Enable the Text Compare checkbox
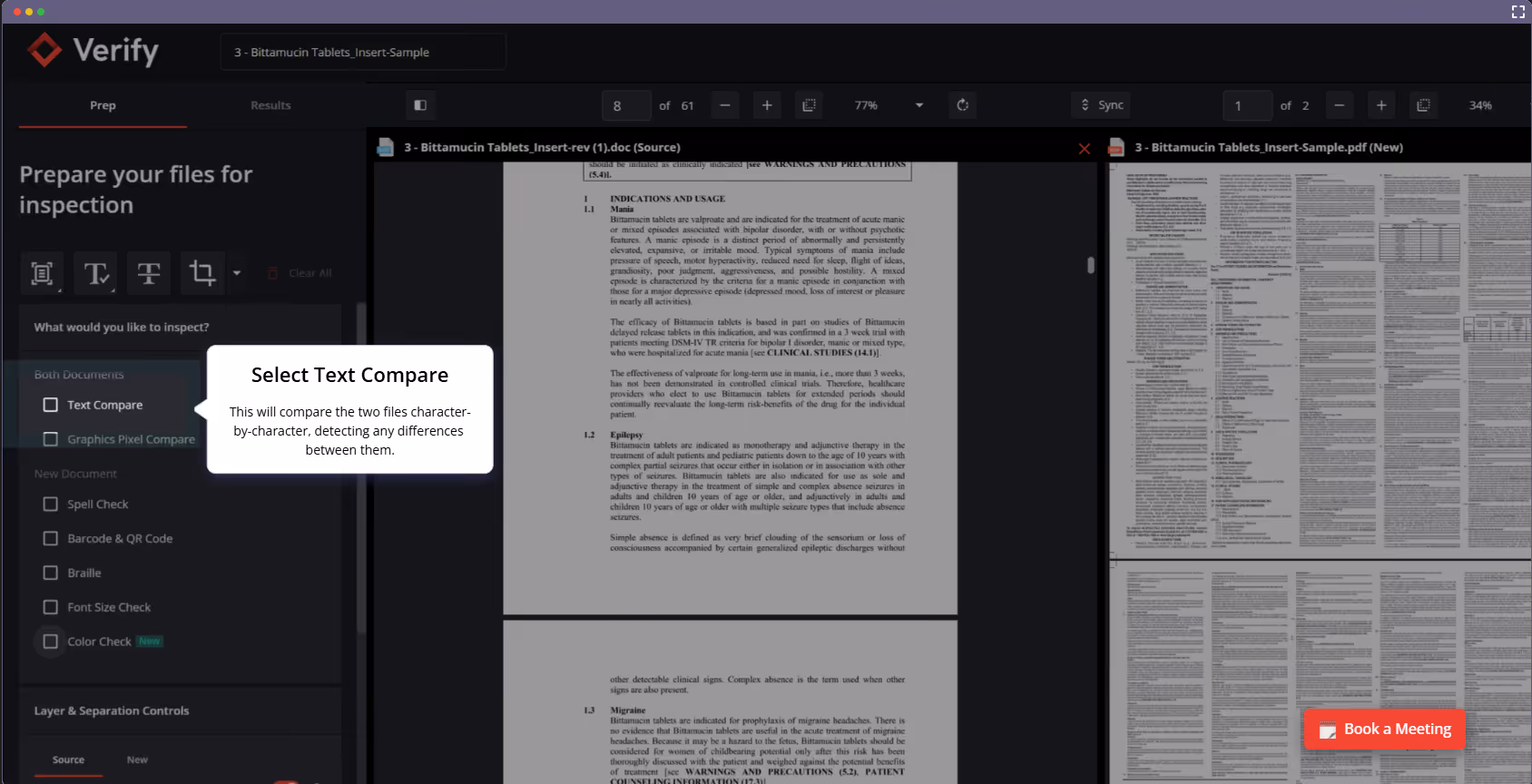Image resolution: width=1532 pixels, height=784 pixels. pyautogui.click(x=51, y=405)
